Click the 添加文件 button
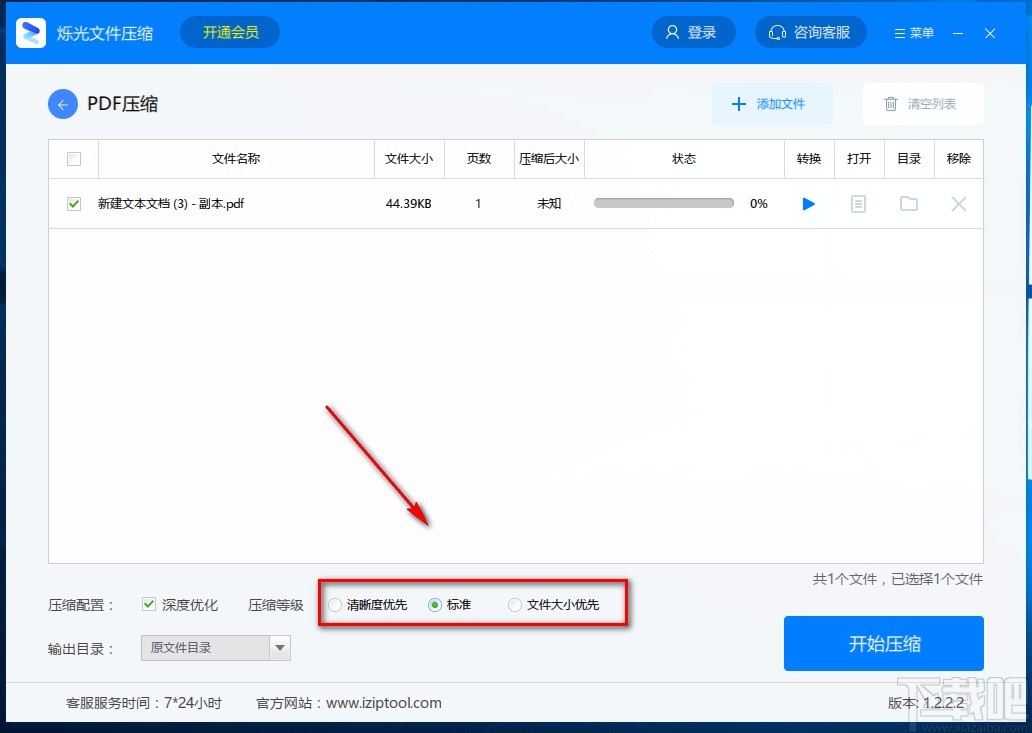 (772, 104)
